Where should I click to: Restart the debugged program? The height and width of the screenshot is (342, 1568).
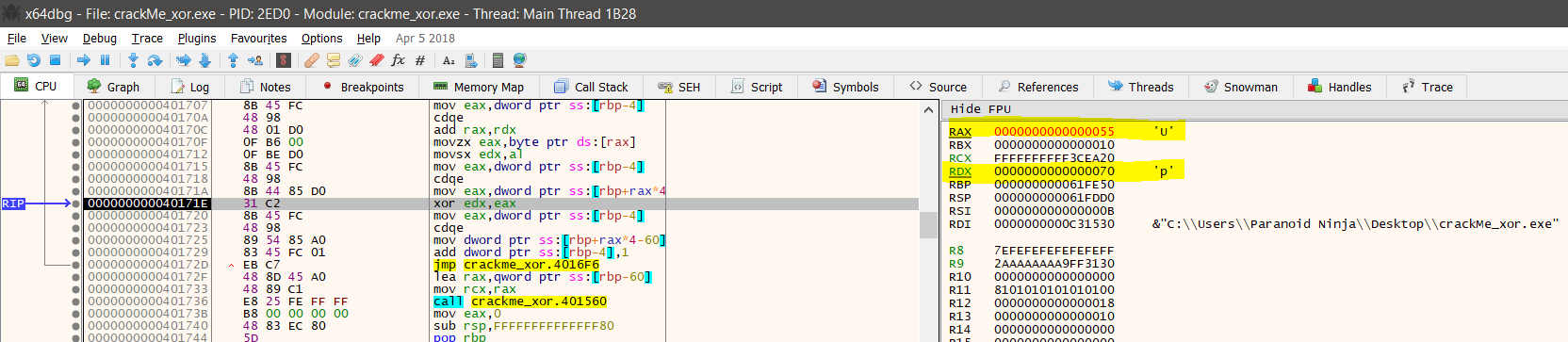click(34, 60)
